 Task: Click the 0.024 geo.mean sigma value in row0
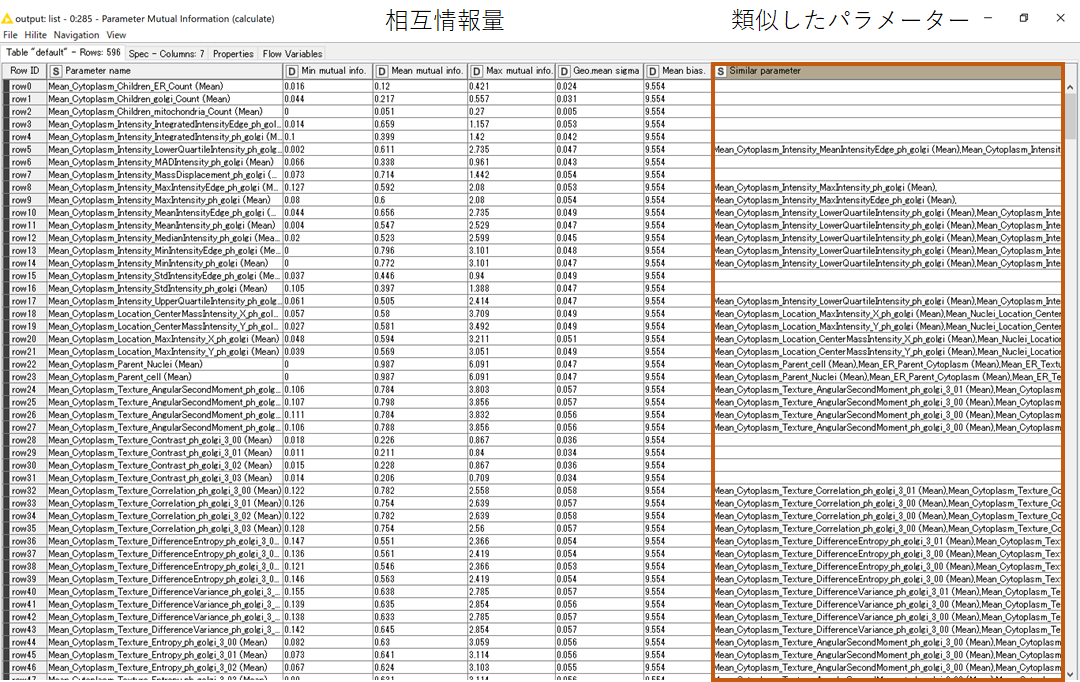click(599, 86)
